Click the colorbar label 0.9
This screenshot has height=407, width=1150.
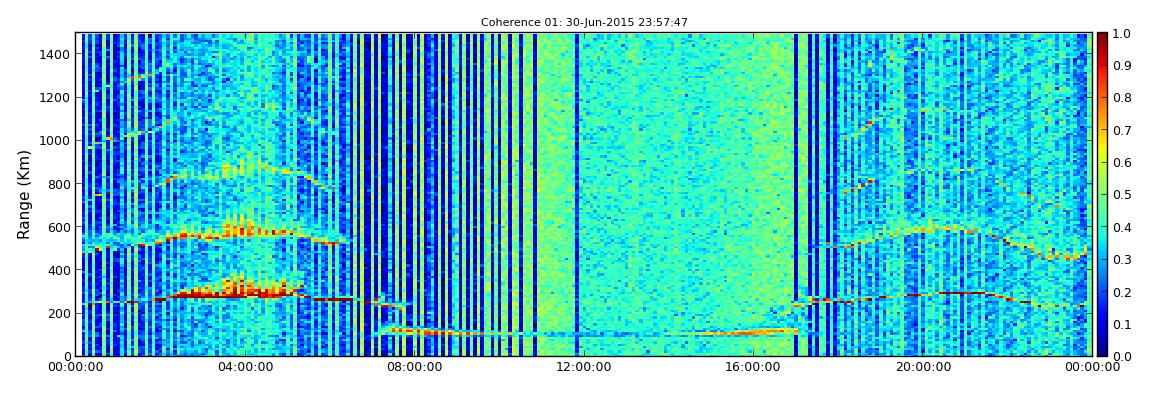(x=1122, y=66)
